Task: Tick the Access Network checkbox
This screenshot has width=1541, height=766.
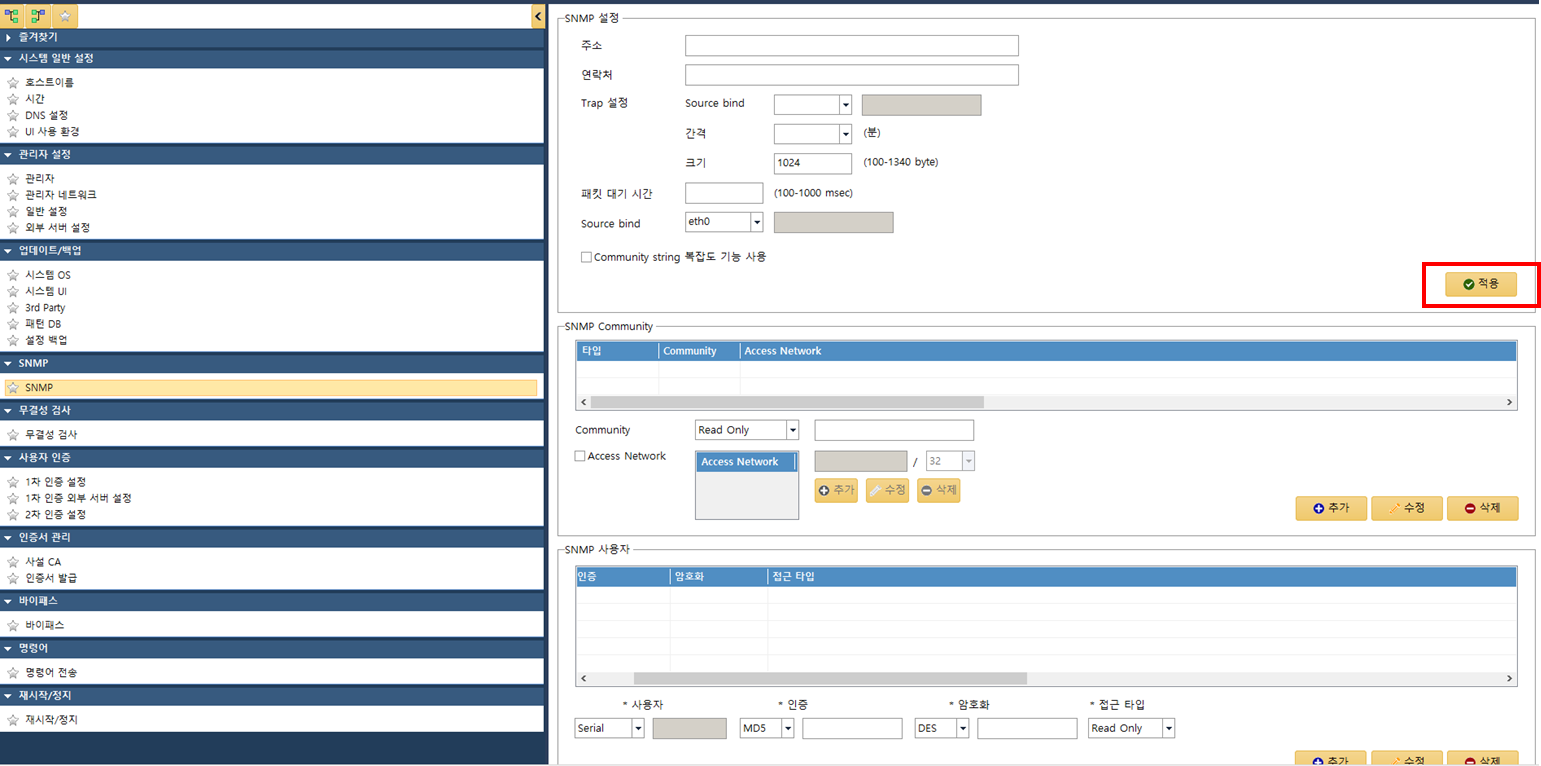Action: click(x=580, y=456)
